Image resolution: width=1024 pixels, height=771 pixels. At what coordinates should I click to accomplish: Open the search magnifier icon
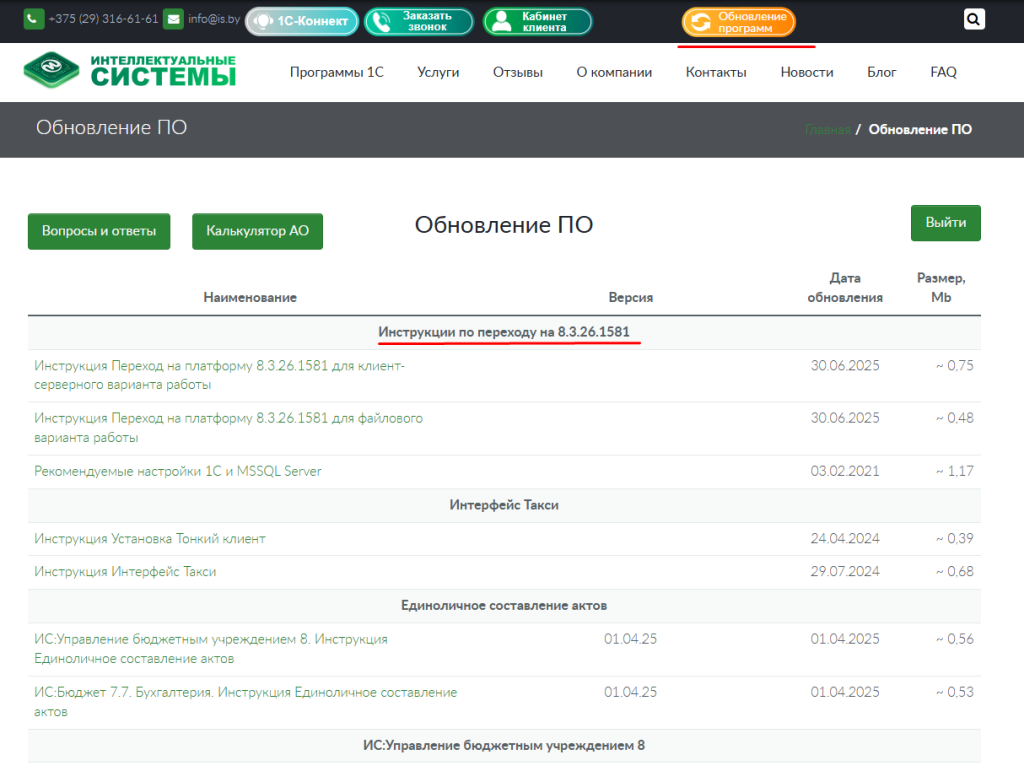(x=973, y=18)
